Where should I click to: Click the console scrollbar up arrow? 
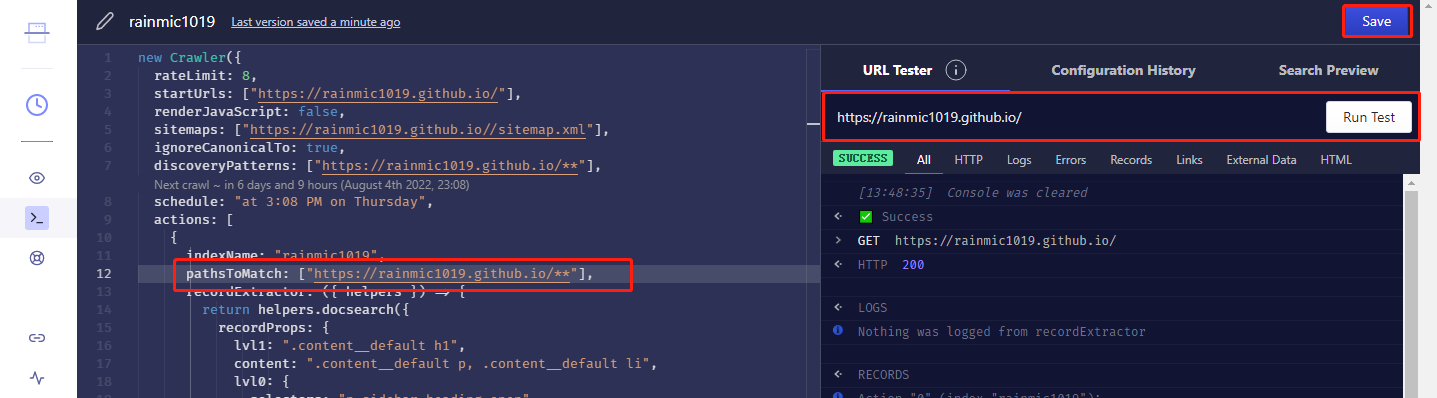[x=1411, y=182]
